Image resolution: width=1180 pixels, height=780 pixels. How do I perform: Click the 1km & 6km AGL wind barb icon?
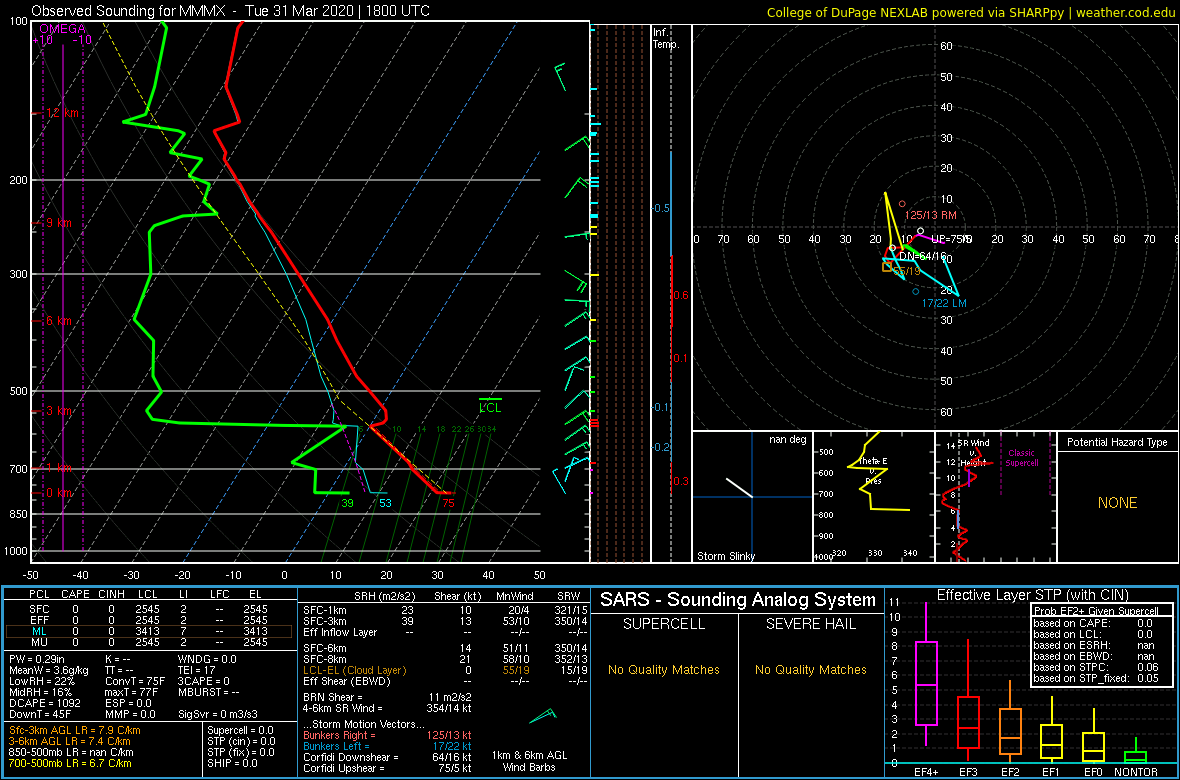tap(543, 714)
